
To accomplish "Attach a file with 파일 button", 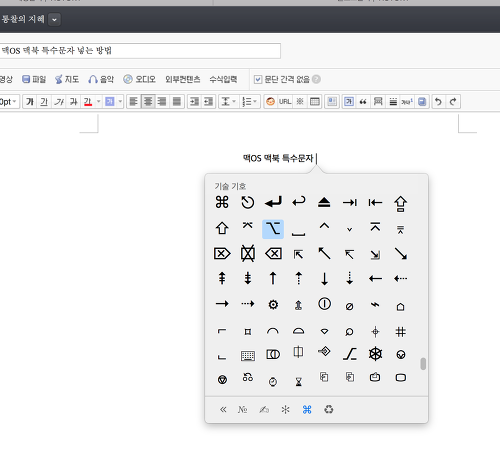I will pos(34,79).
